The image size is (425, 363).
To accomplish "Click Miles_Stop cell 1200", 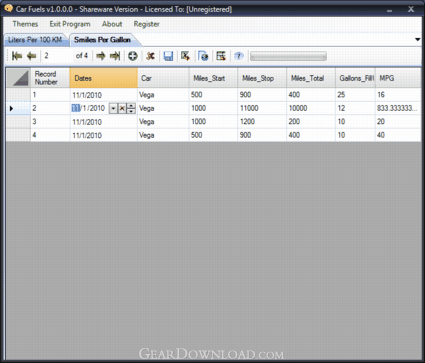I will 262,122.
